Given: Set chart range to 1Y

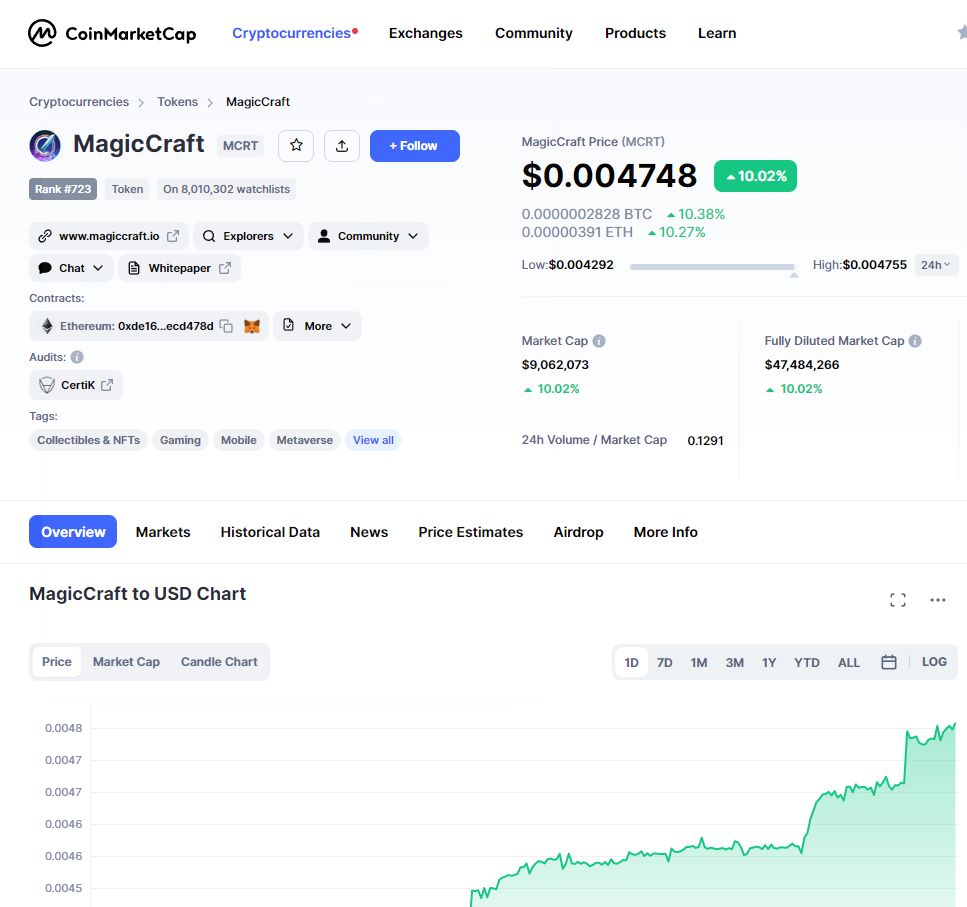Looking at the screenshot, I should tap(769, 663).
